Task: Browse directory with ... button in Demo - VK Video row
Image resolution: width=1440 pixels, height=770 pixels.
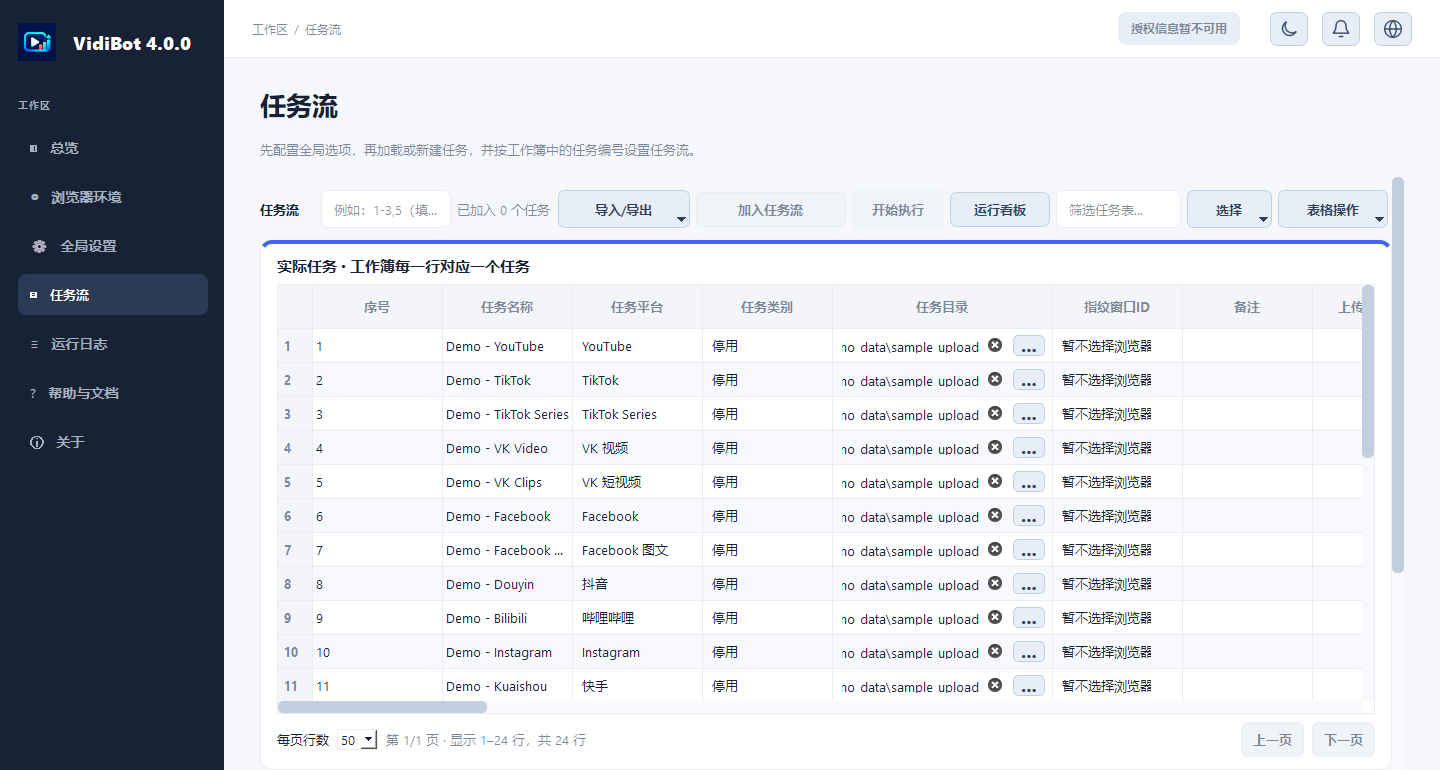Action: pyautogui.click(x=1029, y=448)
